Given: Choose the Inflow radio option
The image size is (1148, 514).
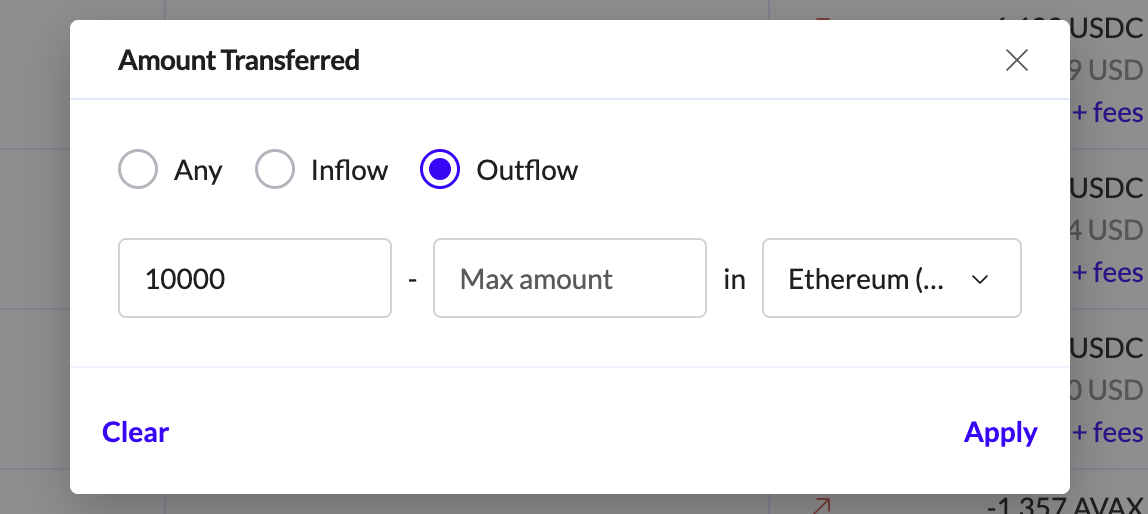Looking at the screenshot, I should (x=275, y=170).
